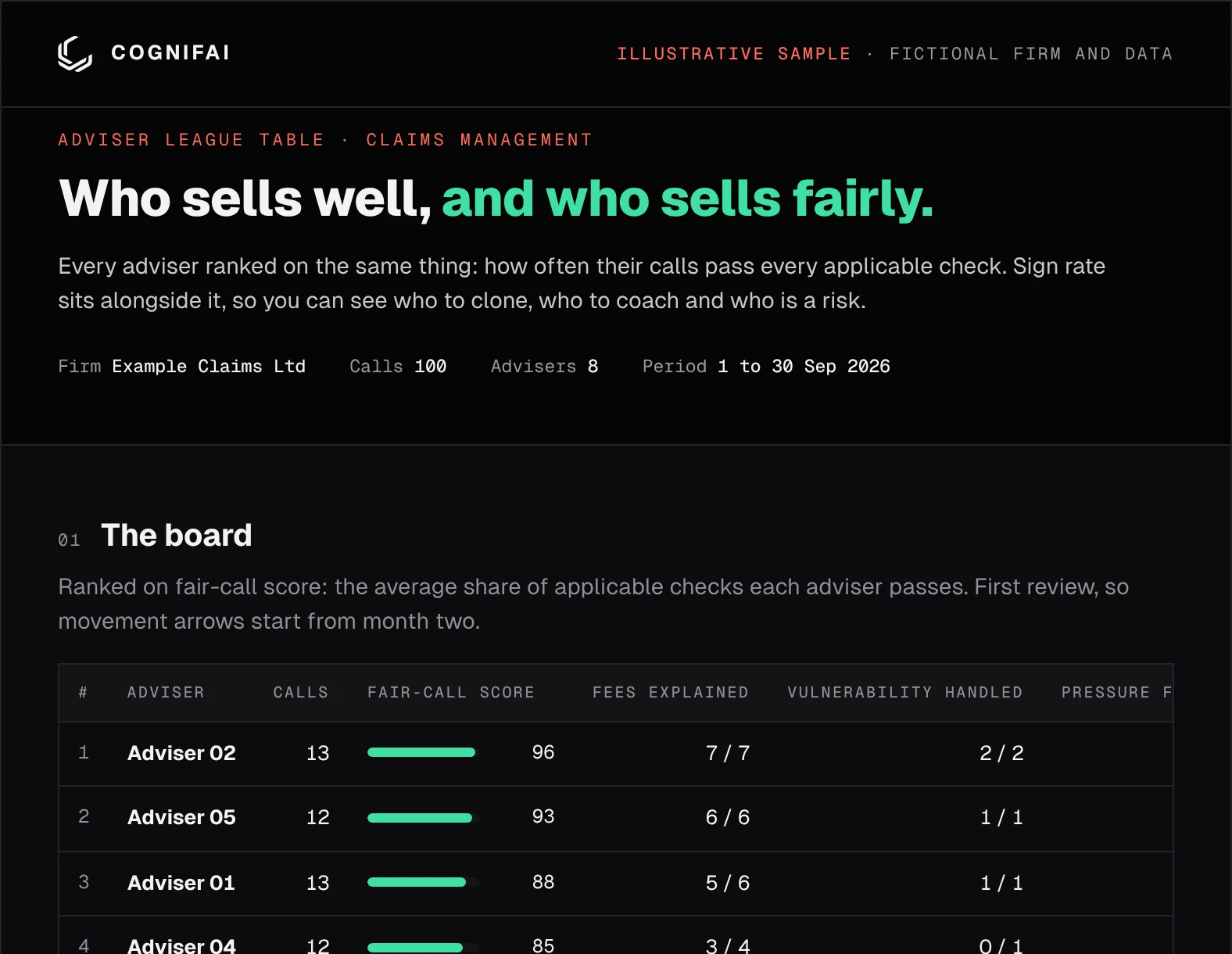Click the Advisers count of 8

[593, 366]
